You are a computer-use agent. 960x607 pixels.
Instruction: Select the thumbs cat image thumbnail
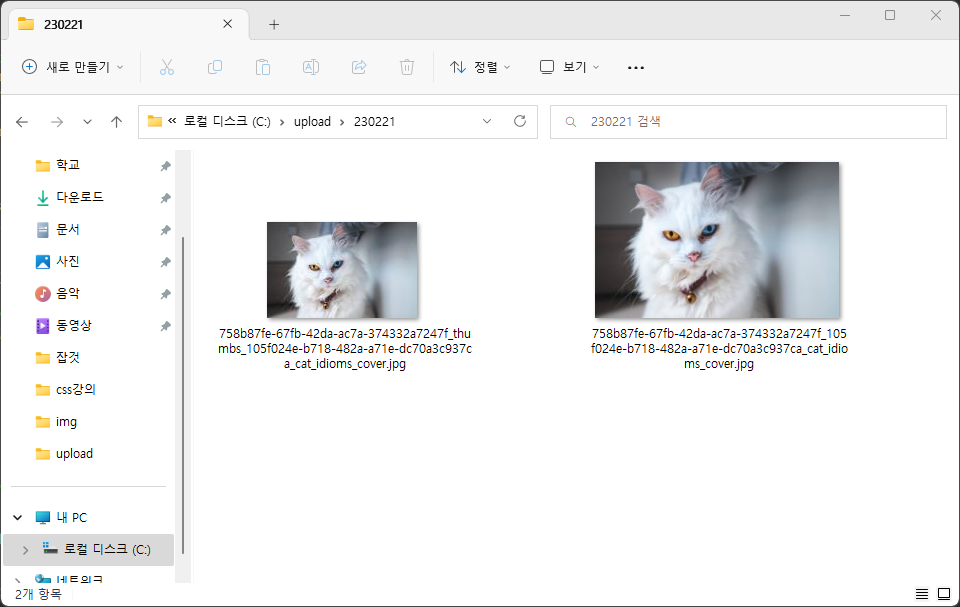coord(342,270)
